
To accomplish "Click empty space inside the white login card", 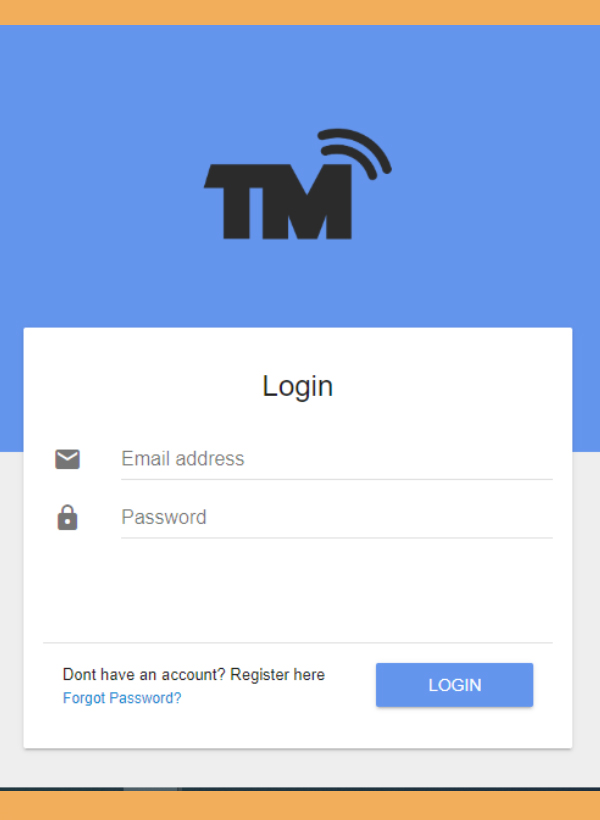I will 298,591.
